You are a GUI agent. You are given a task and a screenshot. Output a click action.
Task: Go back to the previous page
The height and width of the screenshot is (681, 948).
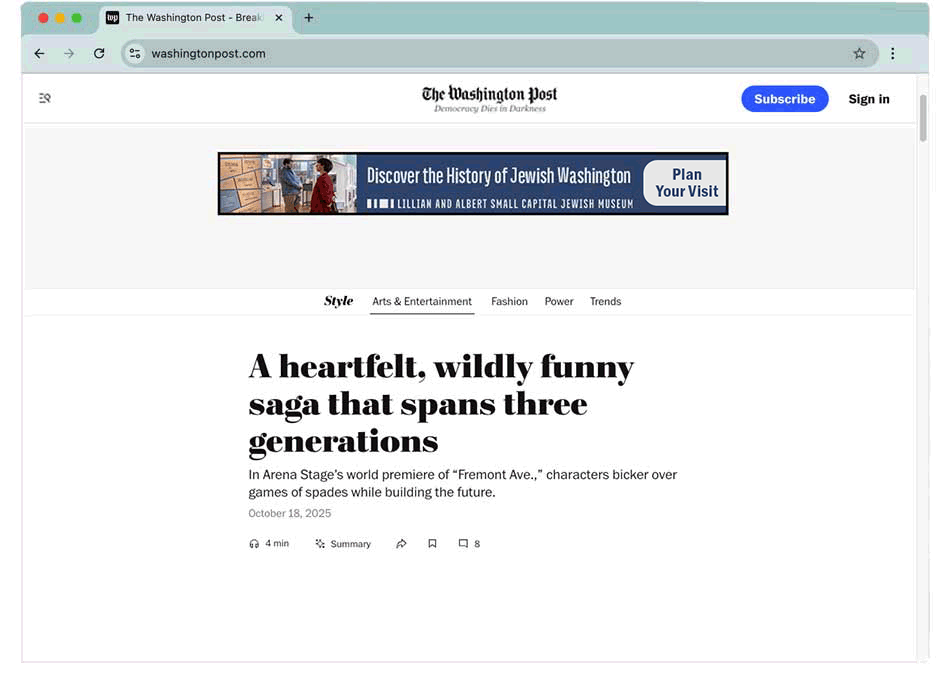[39, 54]
